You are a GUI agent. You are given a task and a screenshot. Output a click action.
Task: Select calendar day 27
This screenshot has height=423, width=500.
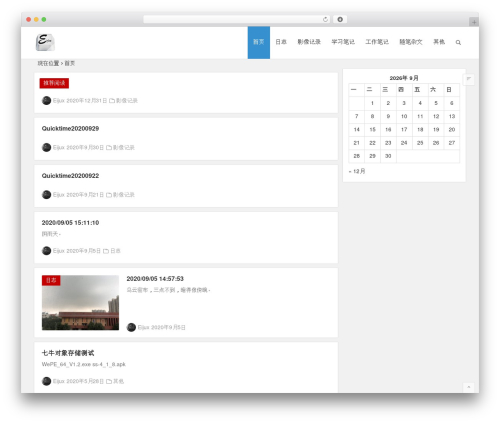[x=452, y=143]
